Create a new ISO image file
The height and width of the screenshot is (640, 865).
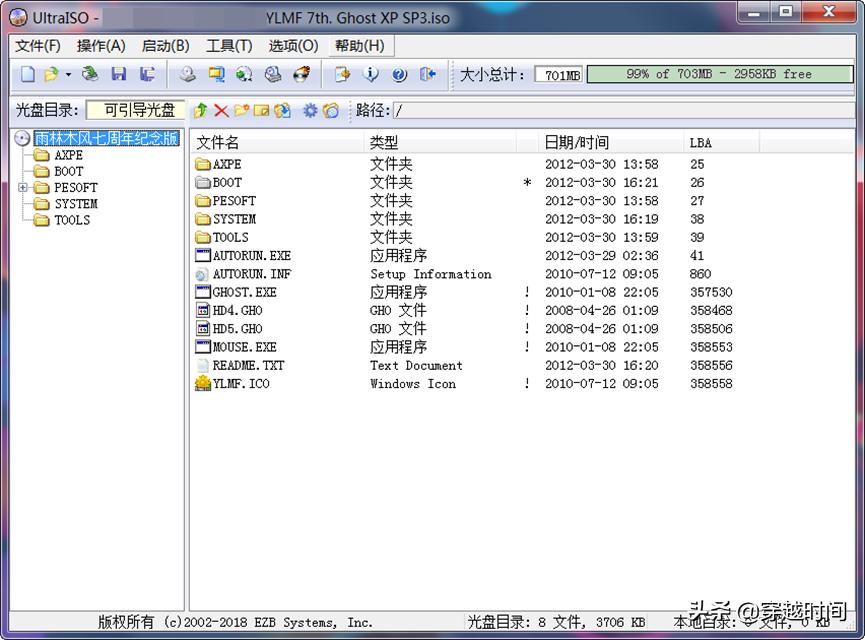27,74
